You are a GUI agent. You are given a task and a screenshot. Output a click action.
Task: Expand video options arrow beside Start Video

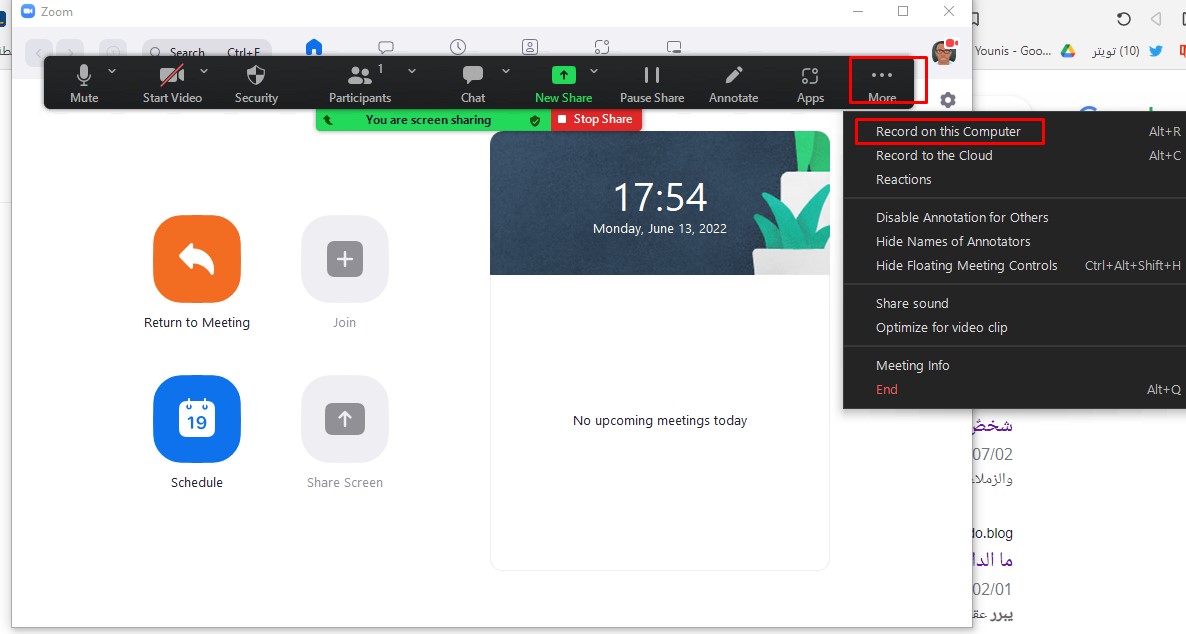click(x=204, y=71)
